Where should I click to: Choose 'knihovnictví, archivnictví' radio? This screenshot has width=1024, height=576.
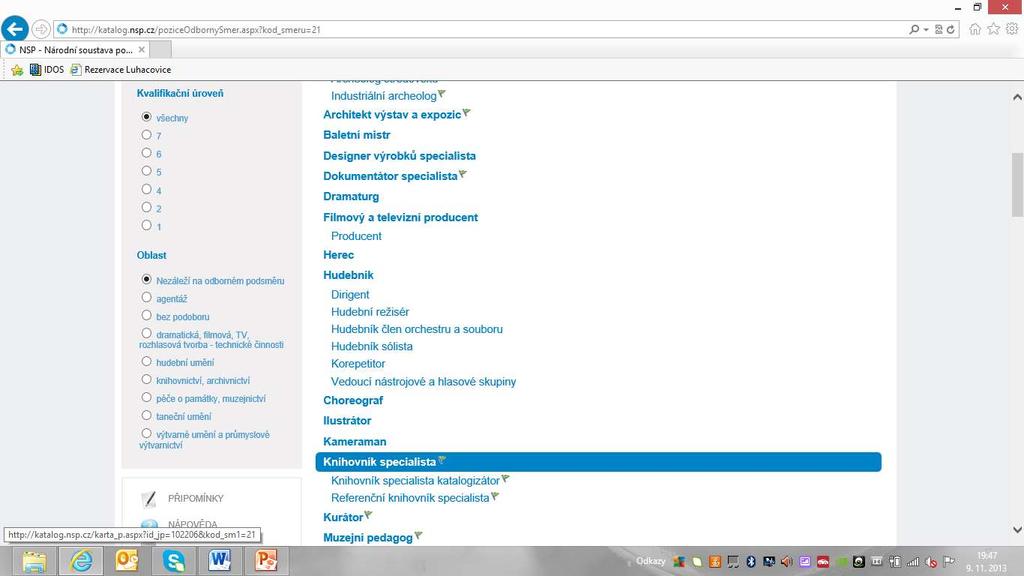pos(146,379)
